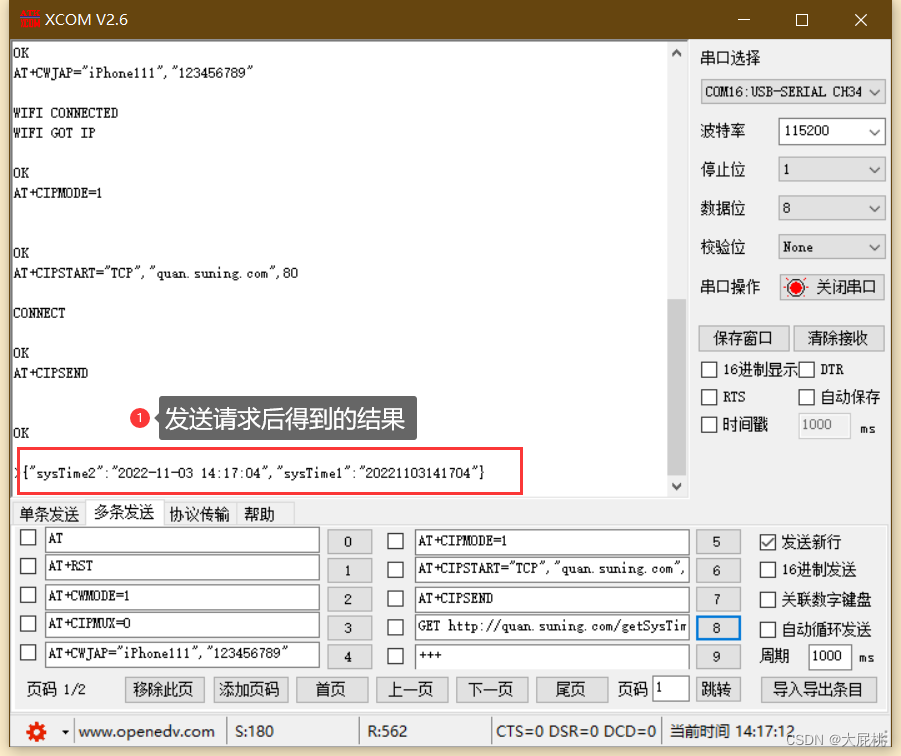The height and width of the screenshot is (756, 901).
Task: Click send button 9 for +++
Action: coord(718,657)
